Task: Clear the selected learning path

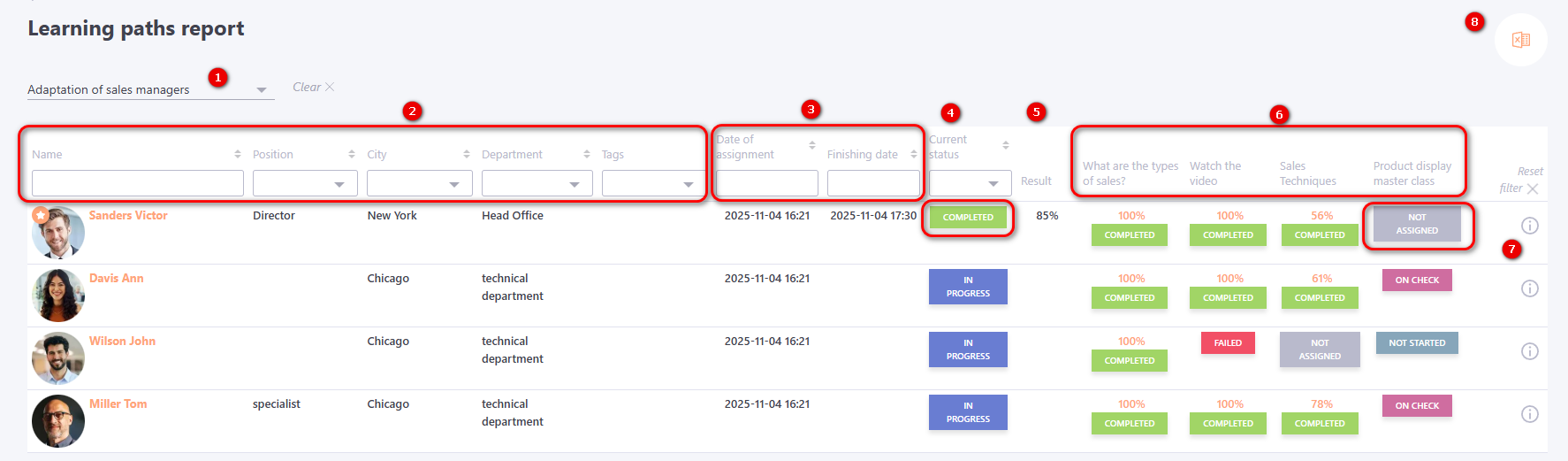Action: point(313,87)
